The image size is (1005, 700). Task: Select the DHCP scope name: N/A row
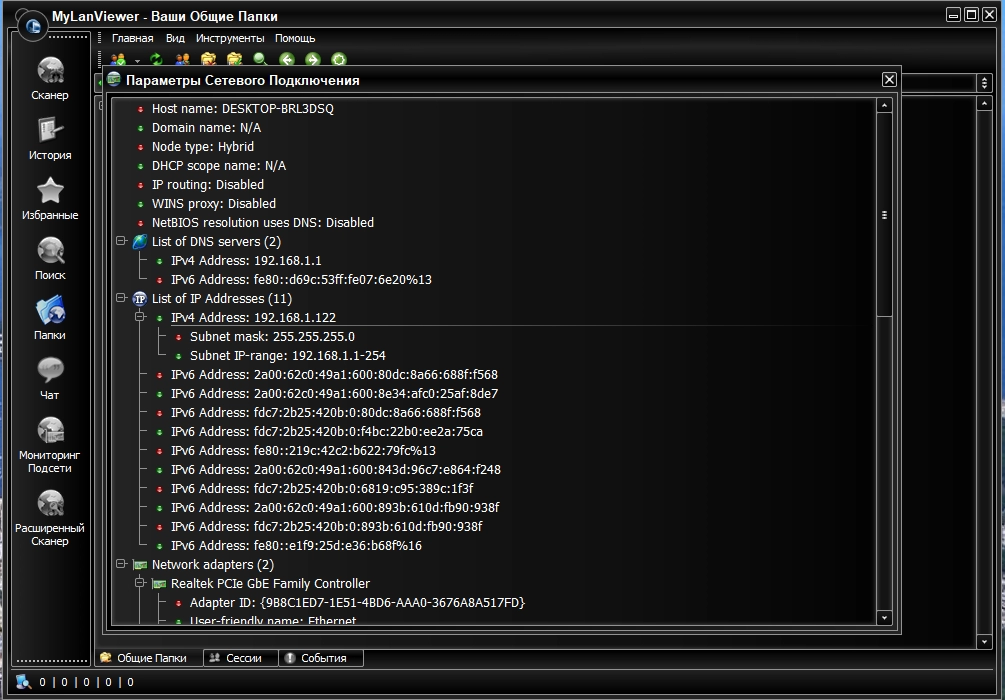coord(219,166)
